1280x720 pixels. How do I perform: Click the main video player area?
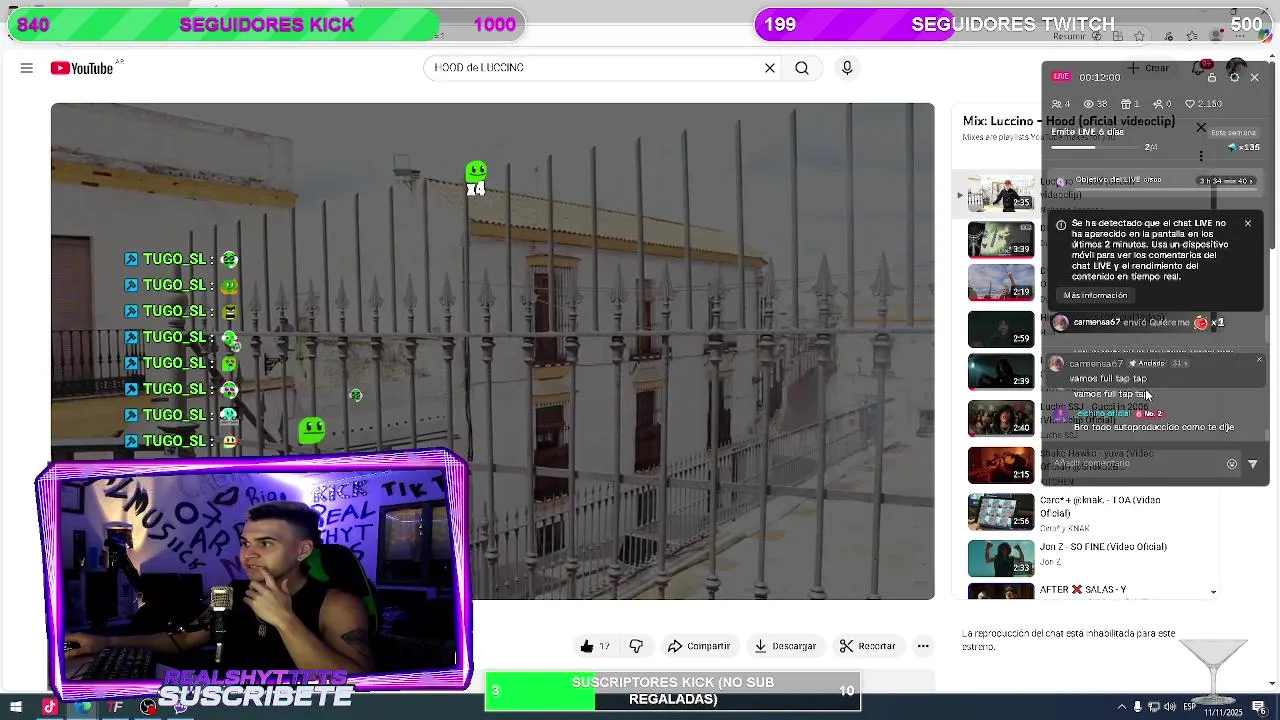[x=493, y=351]
